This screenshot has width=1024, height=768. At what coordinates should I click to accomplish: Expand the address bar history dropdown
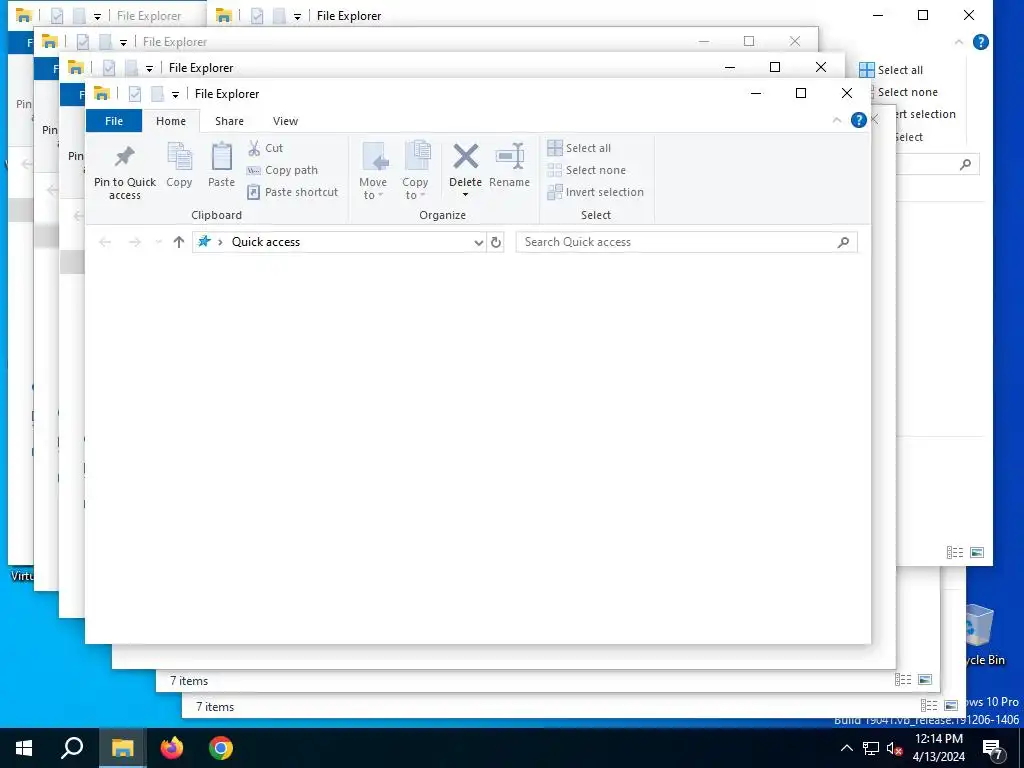(479, 242)
